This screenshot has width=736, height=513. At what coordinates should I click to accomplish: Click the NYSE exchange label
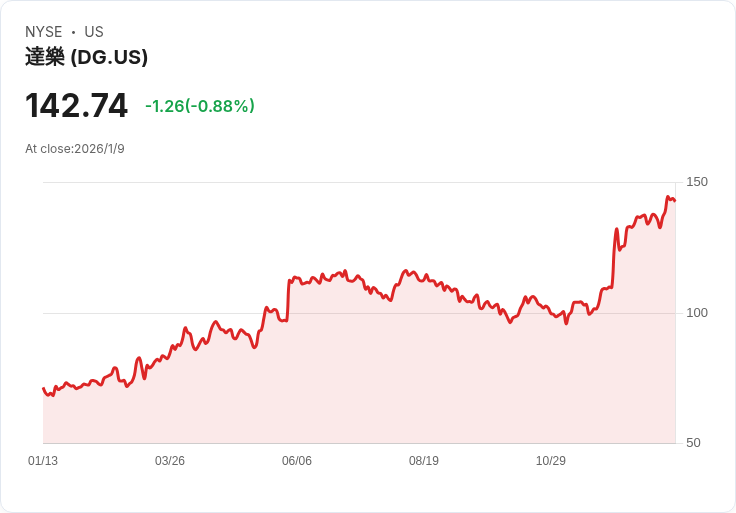44,32
